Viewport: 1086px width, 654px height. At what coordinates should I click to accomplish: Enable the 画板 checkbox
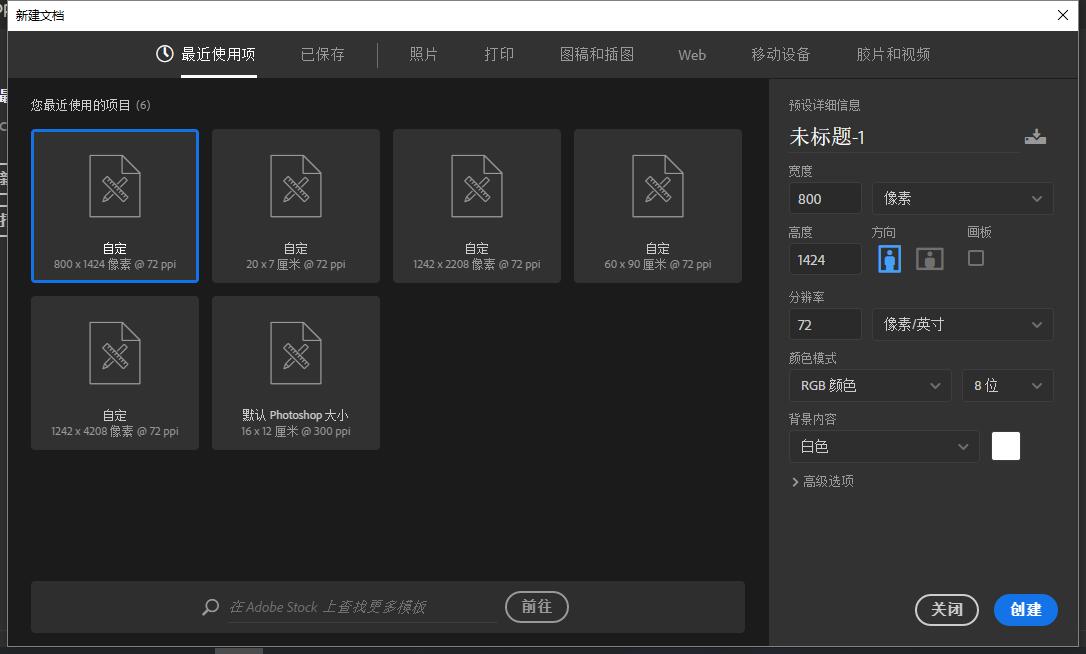click(976, 258)
